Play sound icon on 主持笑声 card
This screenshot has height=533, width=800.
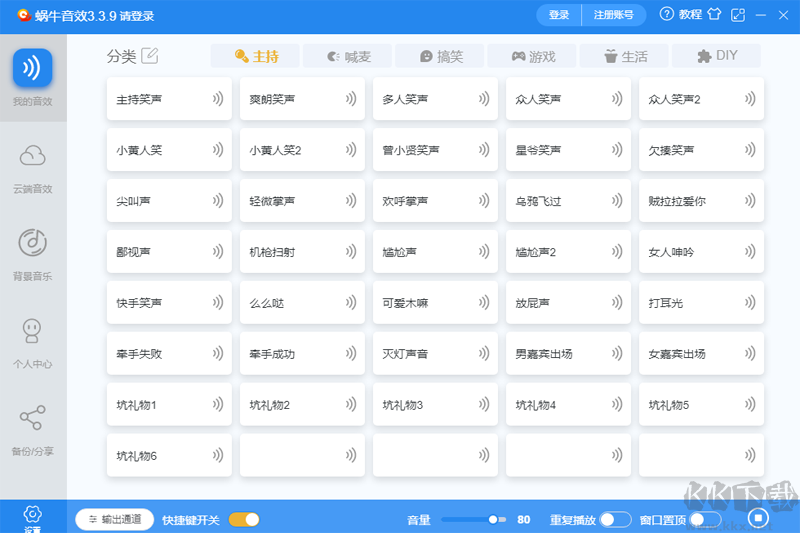(218, 98)
